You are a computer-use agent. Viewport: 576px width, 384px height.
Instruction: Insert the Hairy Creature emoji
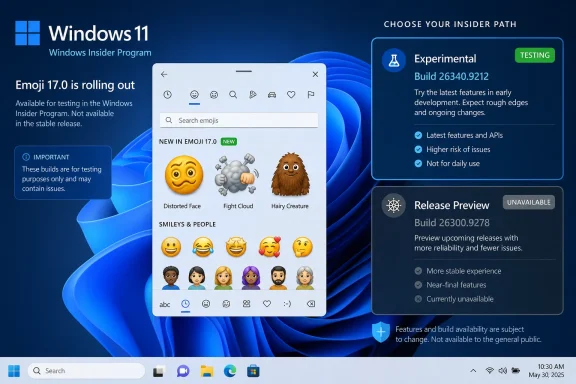290,175
